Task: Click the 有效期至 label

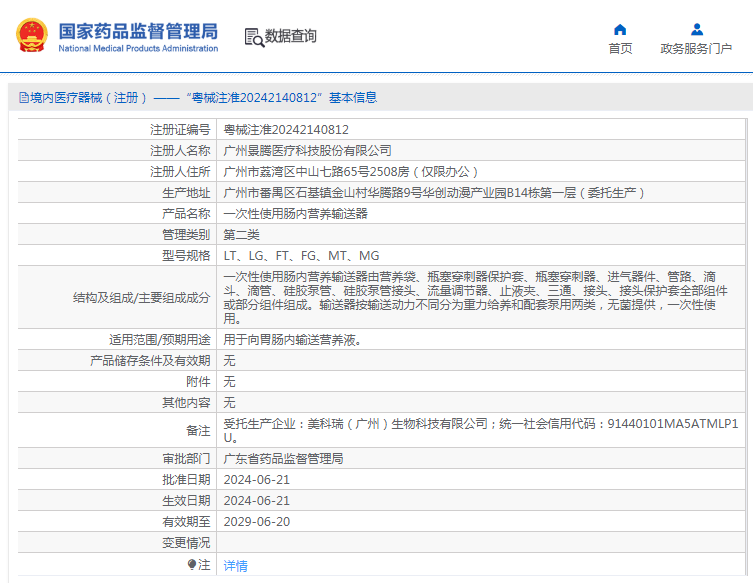Action: [x=186, y=522]
